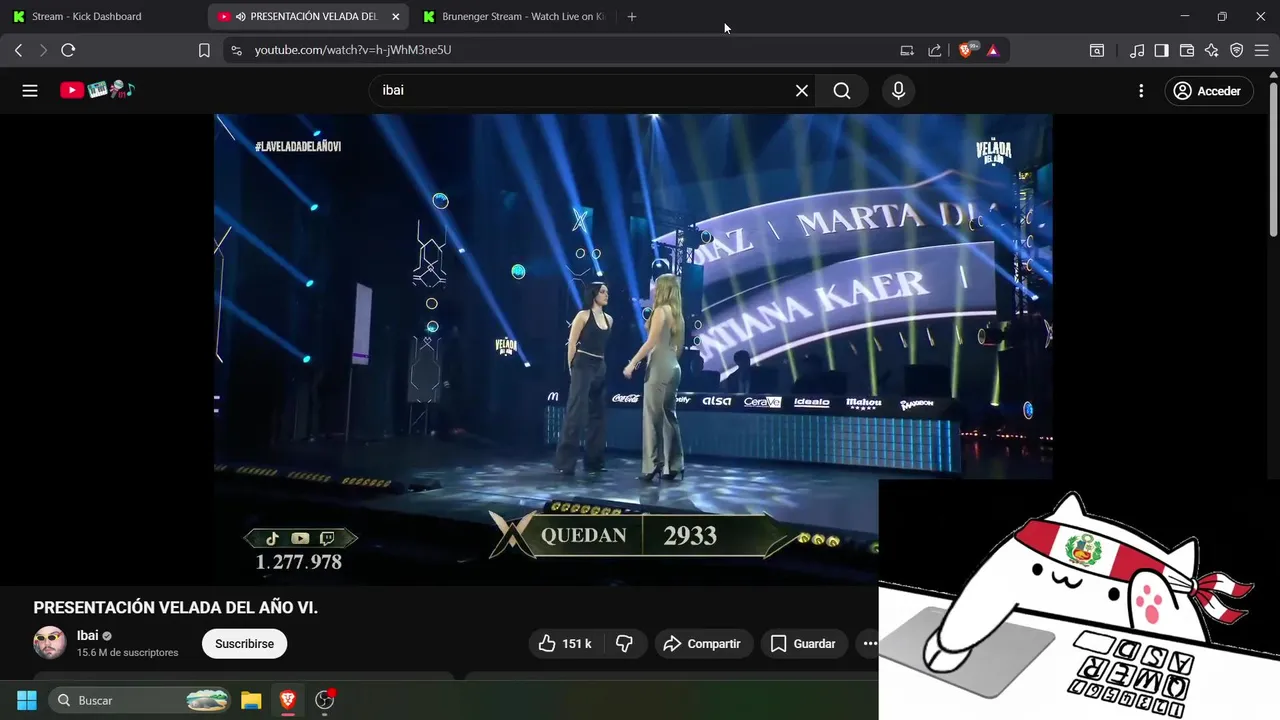
Task: Switch to Stream - Kick Dashboard tab
Action: (104, 17)
